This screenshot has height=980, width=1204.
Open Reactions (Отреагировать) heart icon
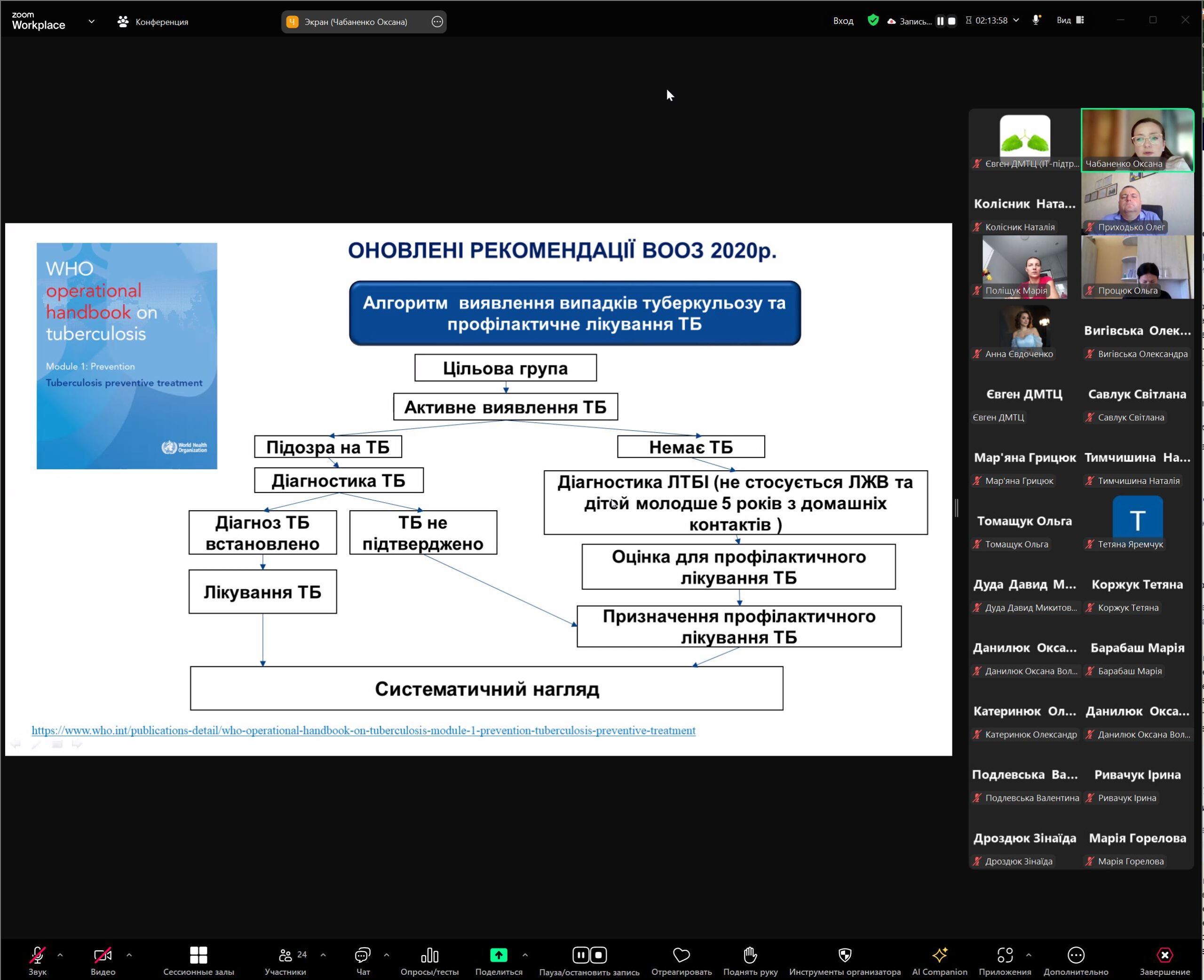pyautogui.click(x=681, y=959)
